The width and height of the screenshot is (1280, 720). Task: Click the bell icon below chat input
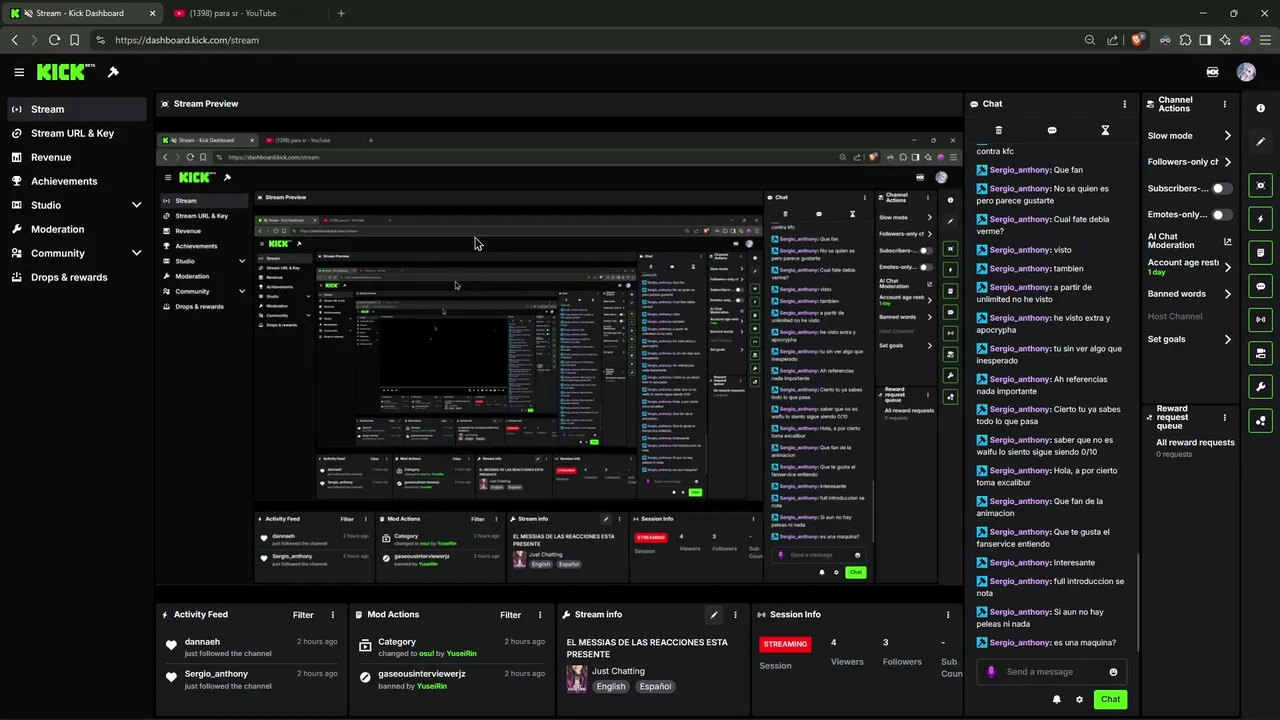(1056, 699)
